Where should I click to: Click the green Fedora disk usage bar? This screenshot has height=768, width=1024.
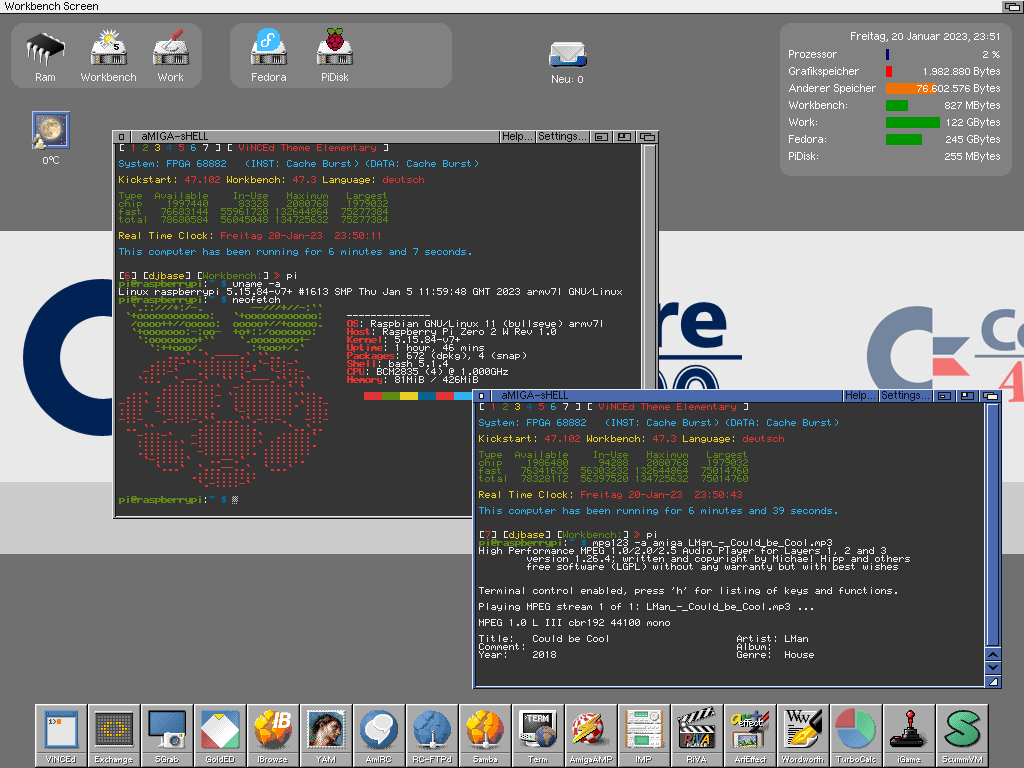(x=904, y=139)
